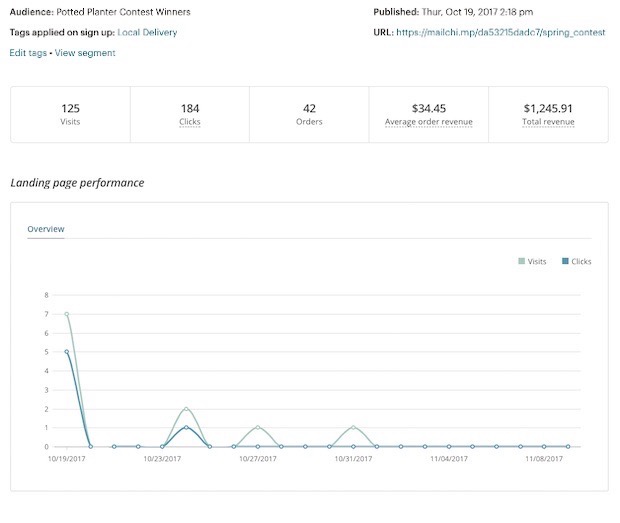The width and height of the screenshot is (620, 523).
Task: Click the Local Delivery tag link
Action: [x=147, y=32]
